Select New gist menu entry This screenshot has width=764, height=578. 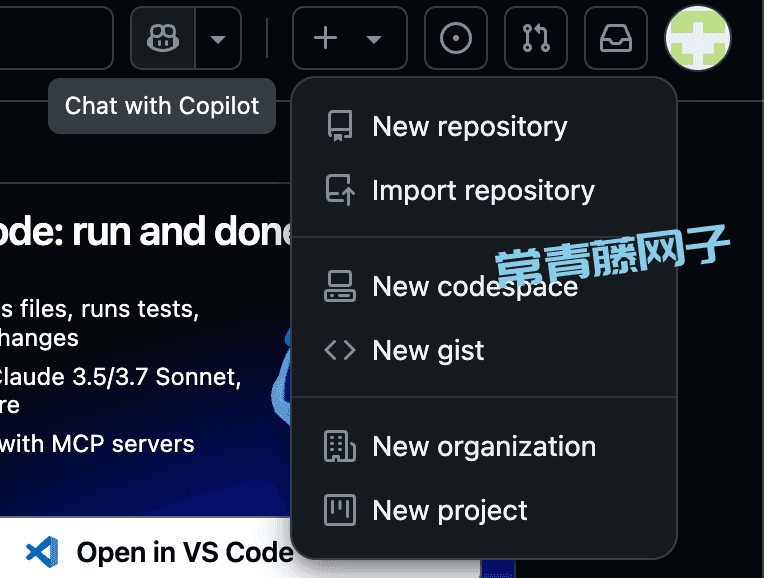click(x=483, y=350)
